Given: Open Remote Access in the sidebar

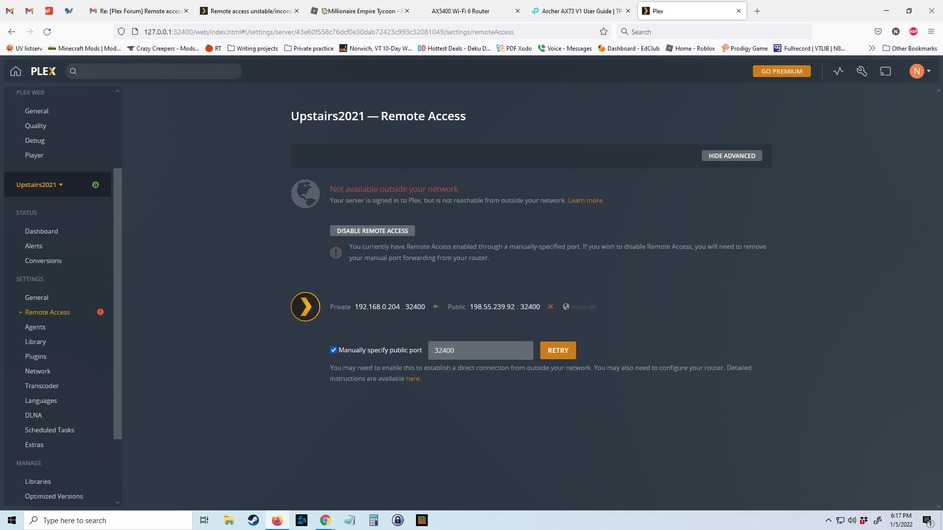Looking at the screenshot, I should [x=47, y=312].
